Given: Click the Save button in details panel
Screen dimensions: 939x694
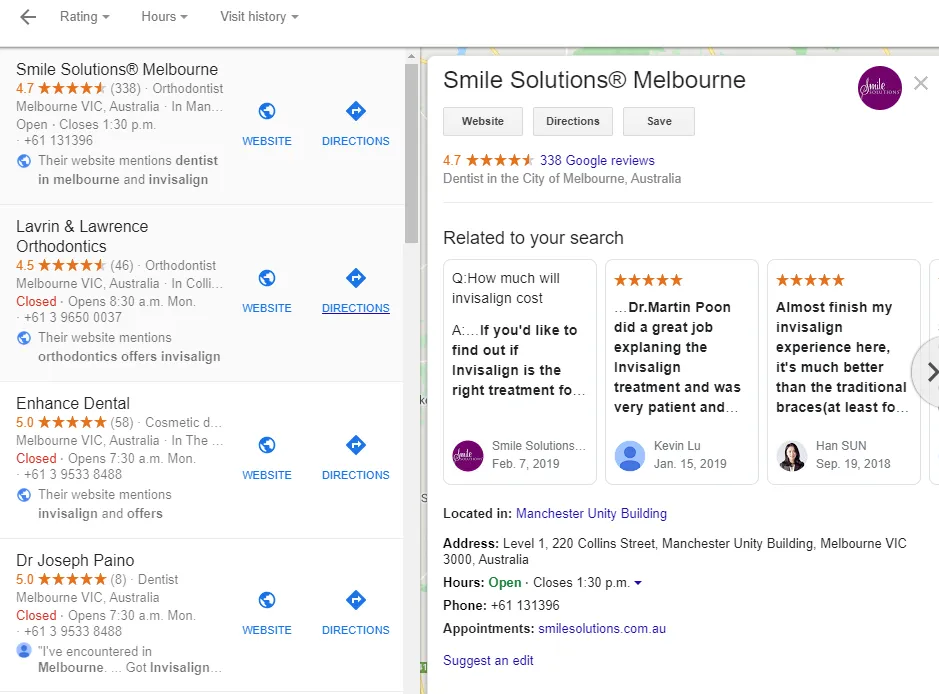Looking at the screenshot, I should [x=659, y=122].
